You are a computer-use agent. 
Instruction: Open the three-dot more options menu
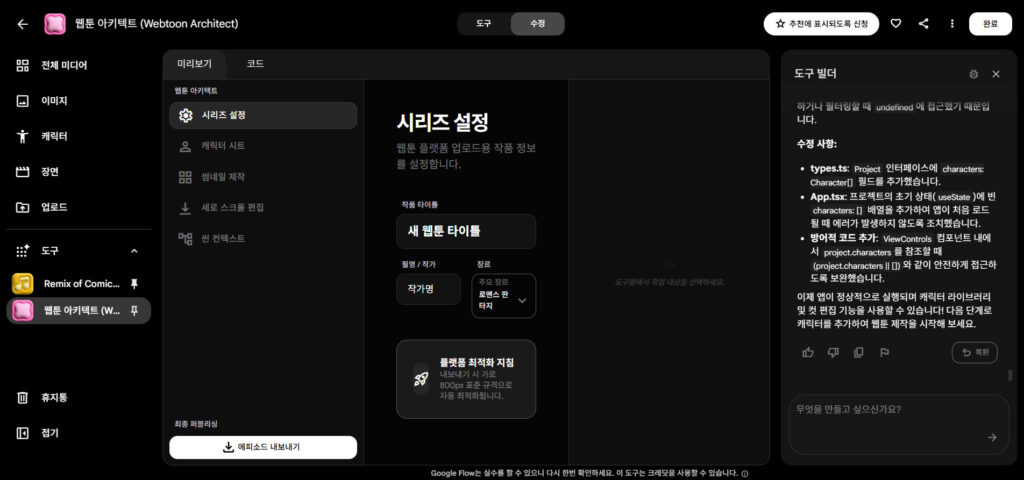[x=952, y=24]
